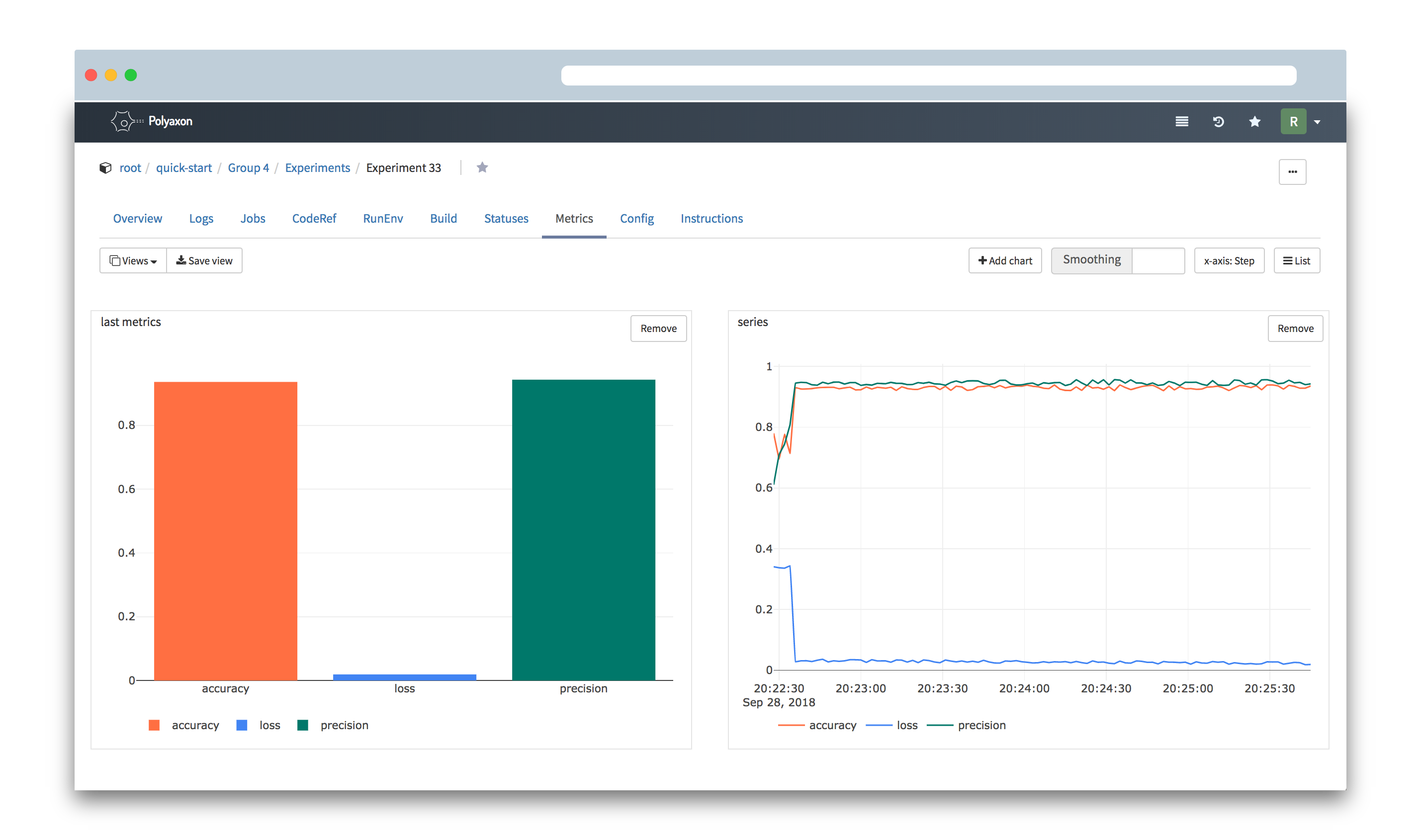Viewport: 1421px width, 840px height.
Task: Open bookmarks star in top navbar
Action: click(1254, 122)
